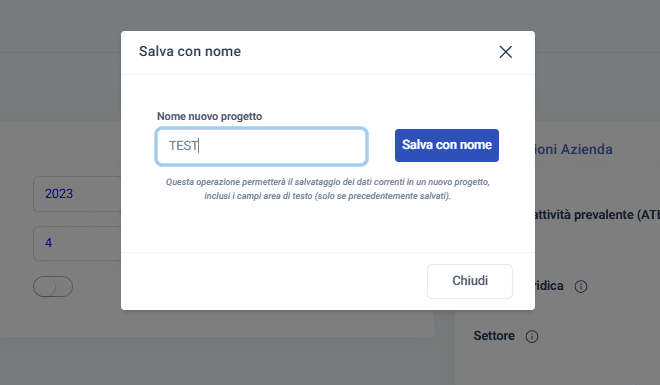Focus the Nome nuovo progetto text field
Image resolution: width=660 pixels, height=385 pixels.
(261, 146)
